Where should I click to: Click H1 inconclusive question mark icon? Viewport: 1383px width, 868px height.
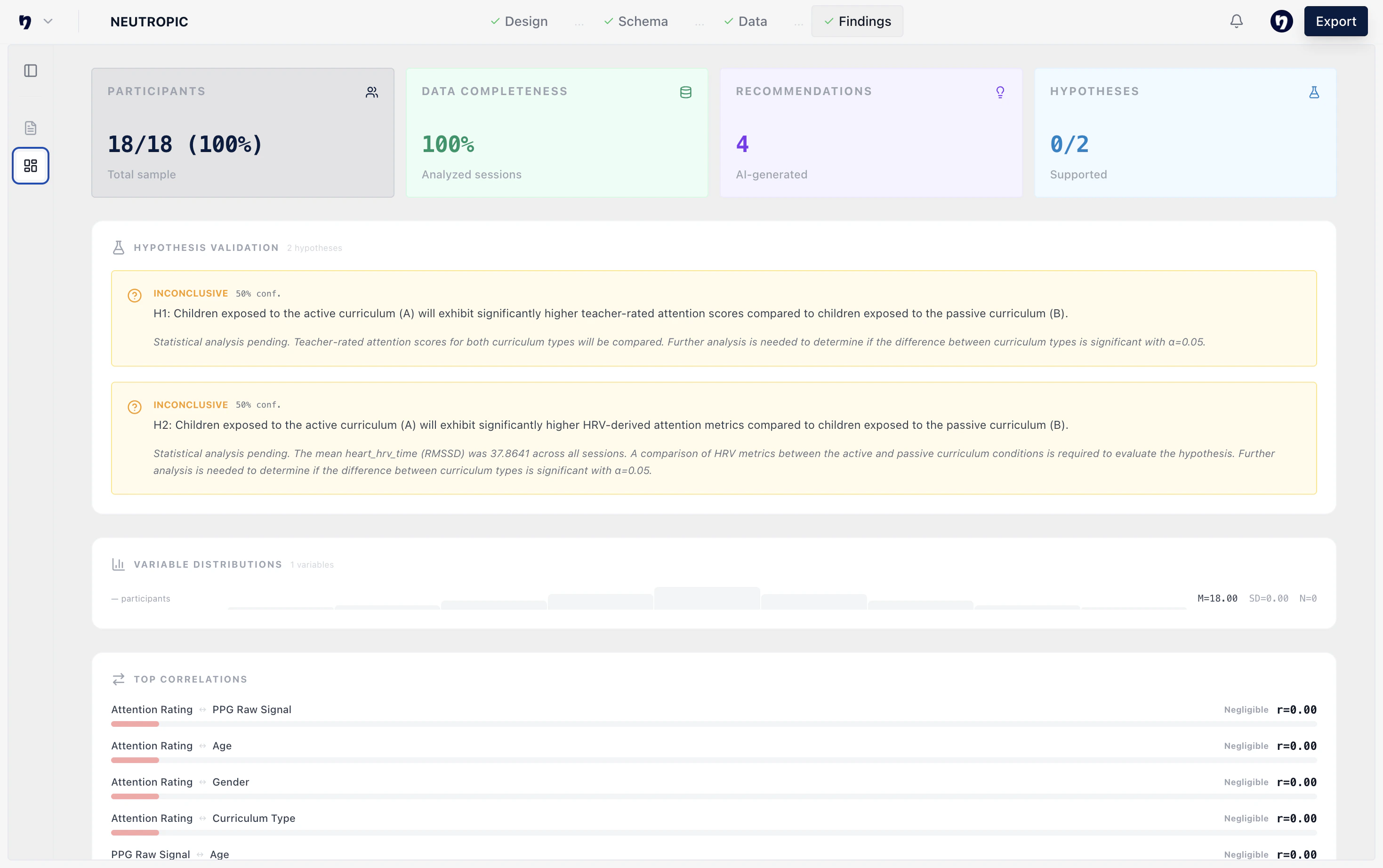point(134,296)
